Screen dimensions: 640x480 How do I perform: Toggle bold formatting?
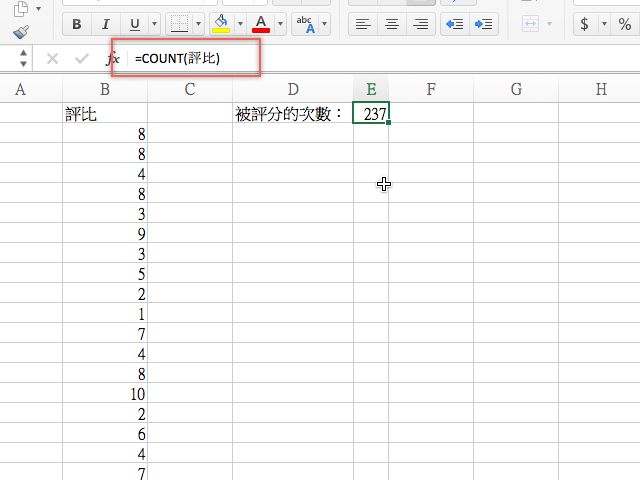(77, 24)
